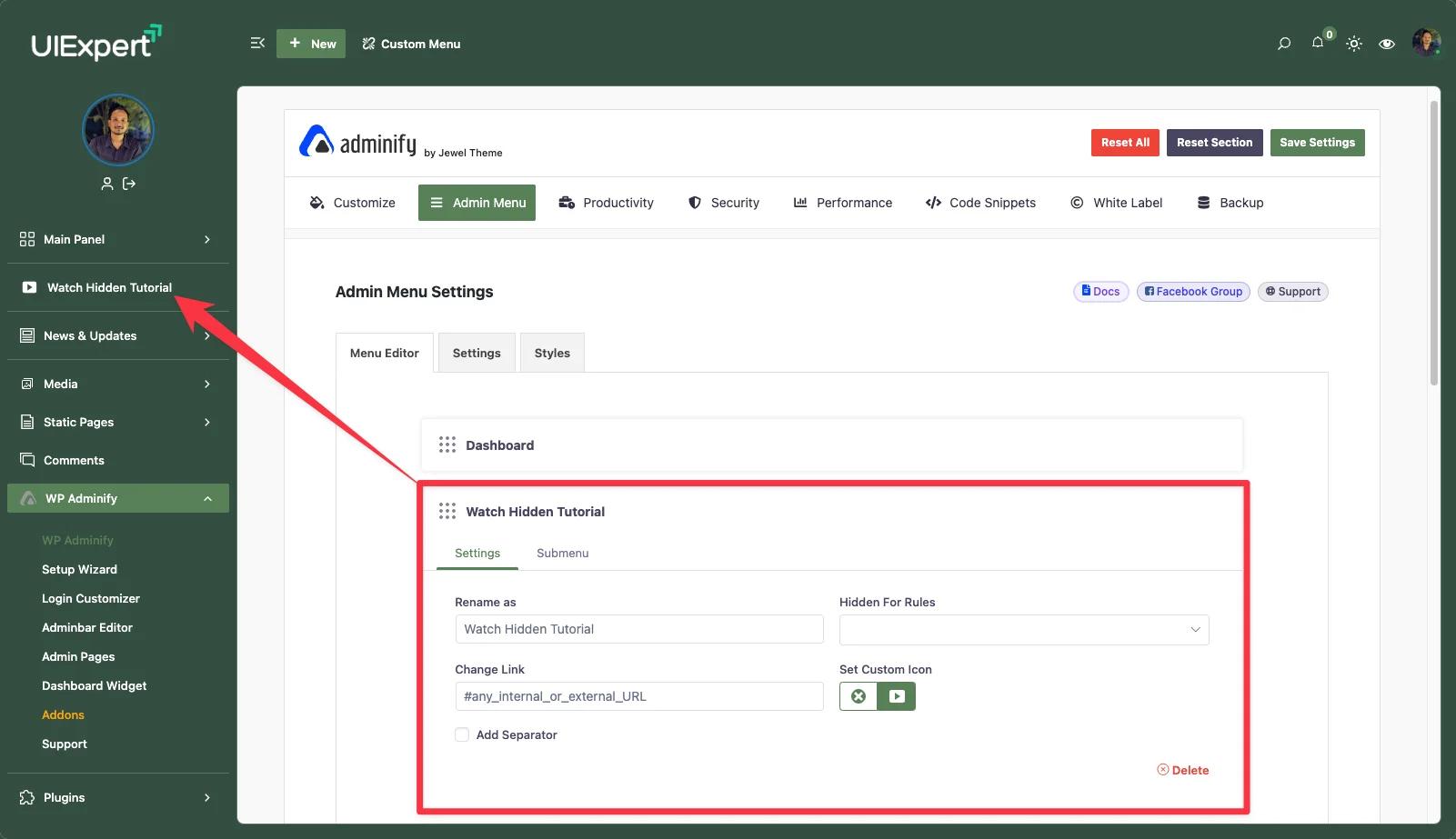Image resolution: width=1456 pixels, height=839 pixels.
Task: Switch to Productivity tab
Action: point(607,203)
